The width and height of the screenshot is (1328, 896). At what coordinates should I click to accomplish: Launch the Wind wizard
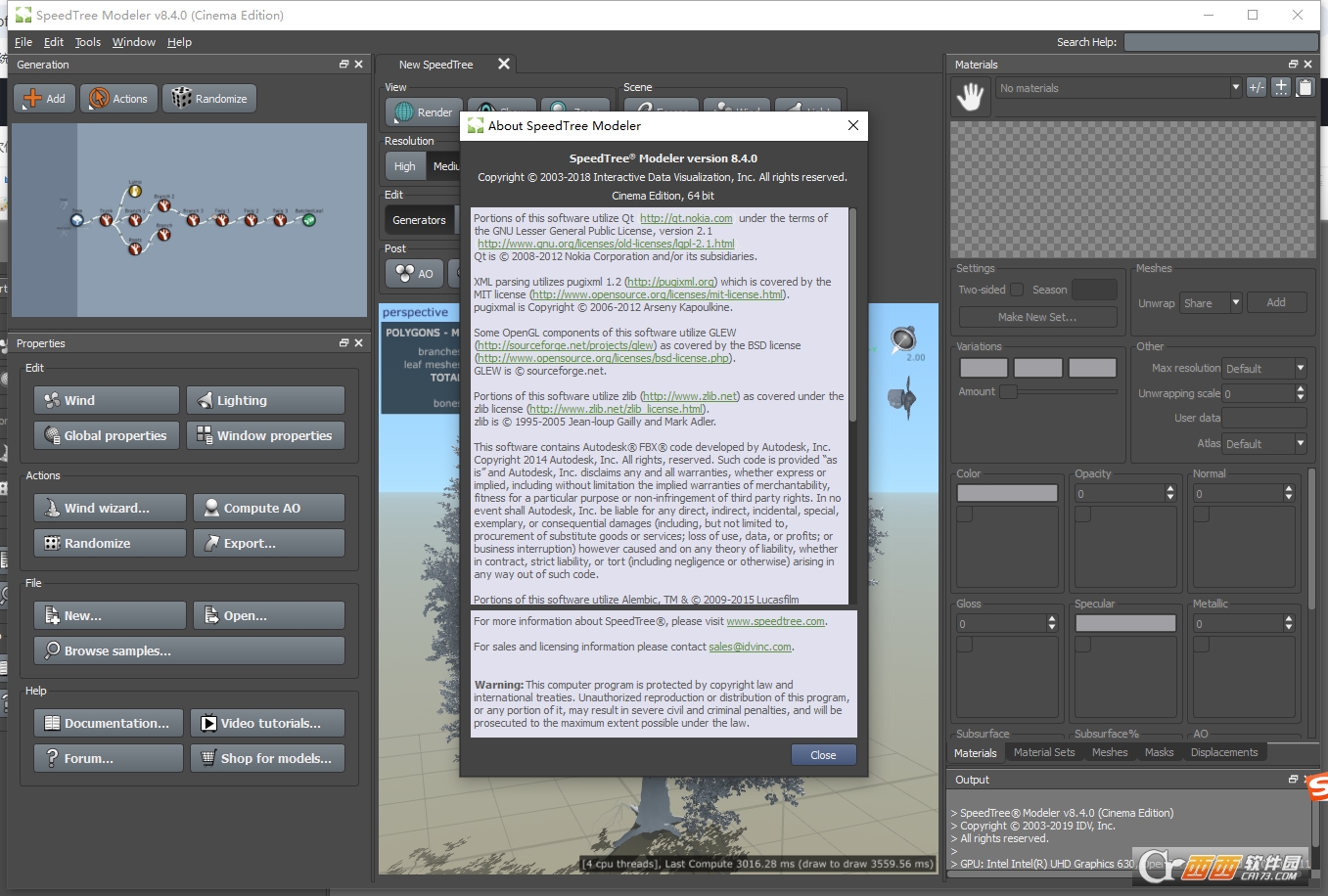click(110, 508)
